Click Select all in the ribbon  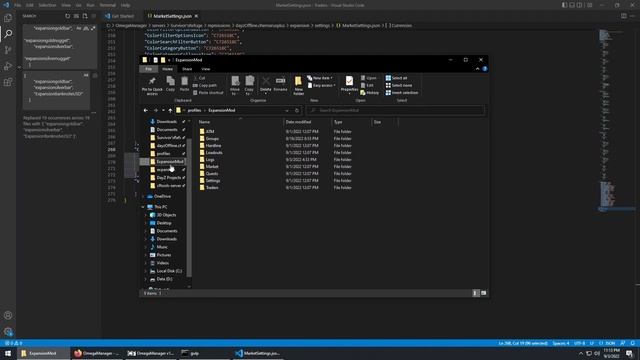pos(396,78)
